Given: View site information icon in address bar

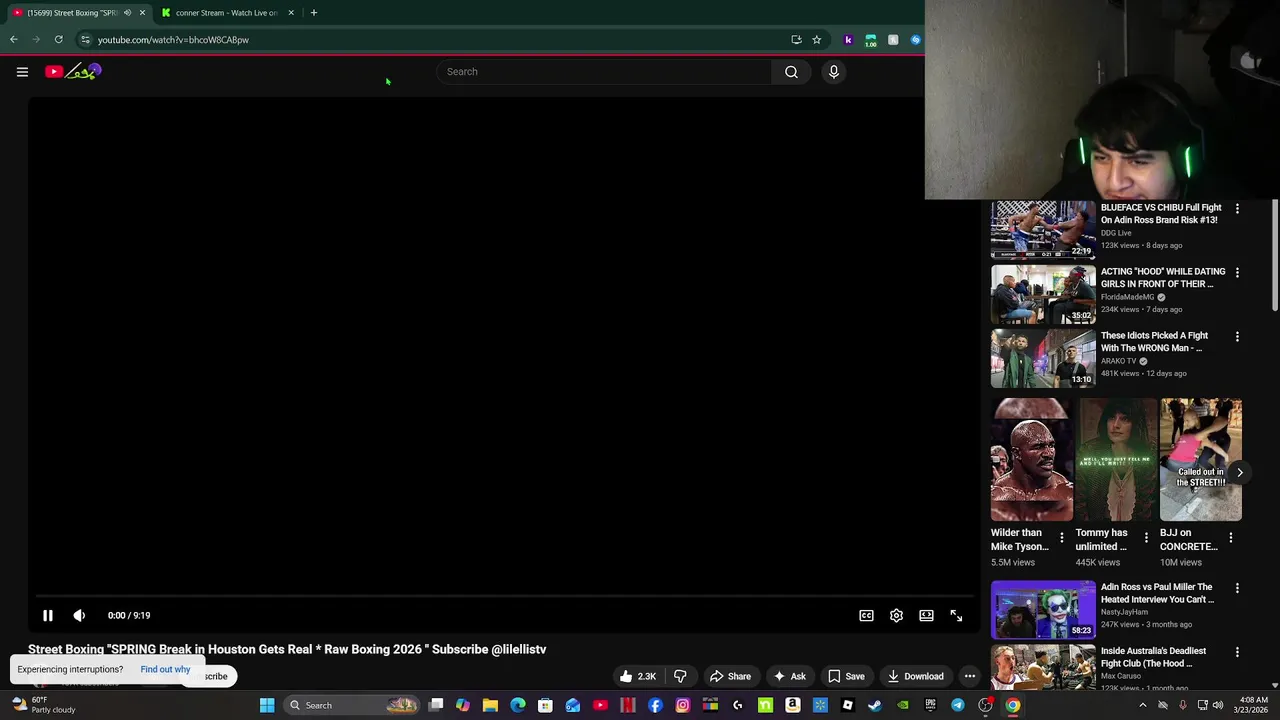Looking at the screenshot, I should (x=85, y=40).
